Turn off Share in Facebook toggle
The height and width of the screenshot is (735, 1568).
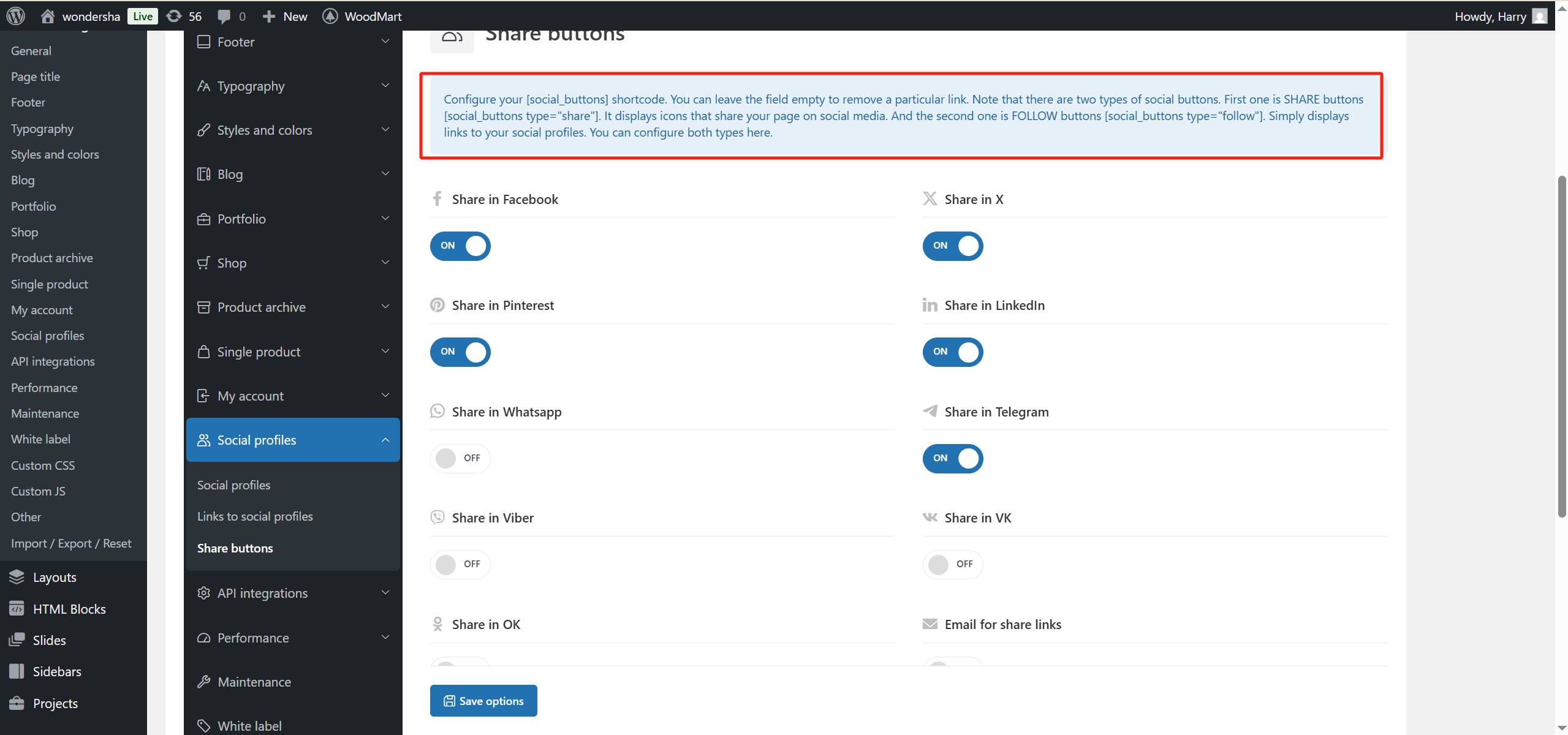(x=460, y=246)
